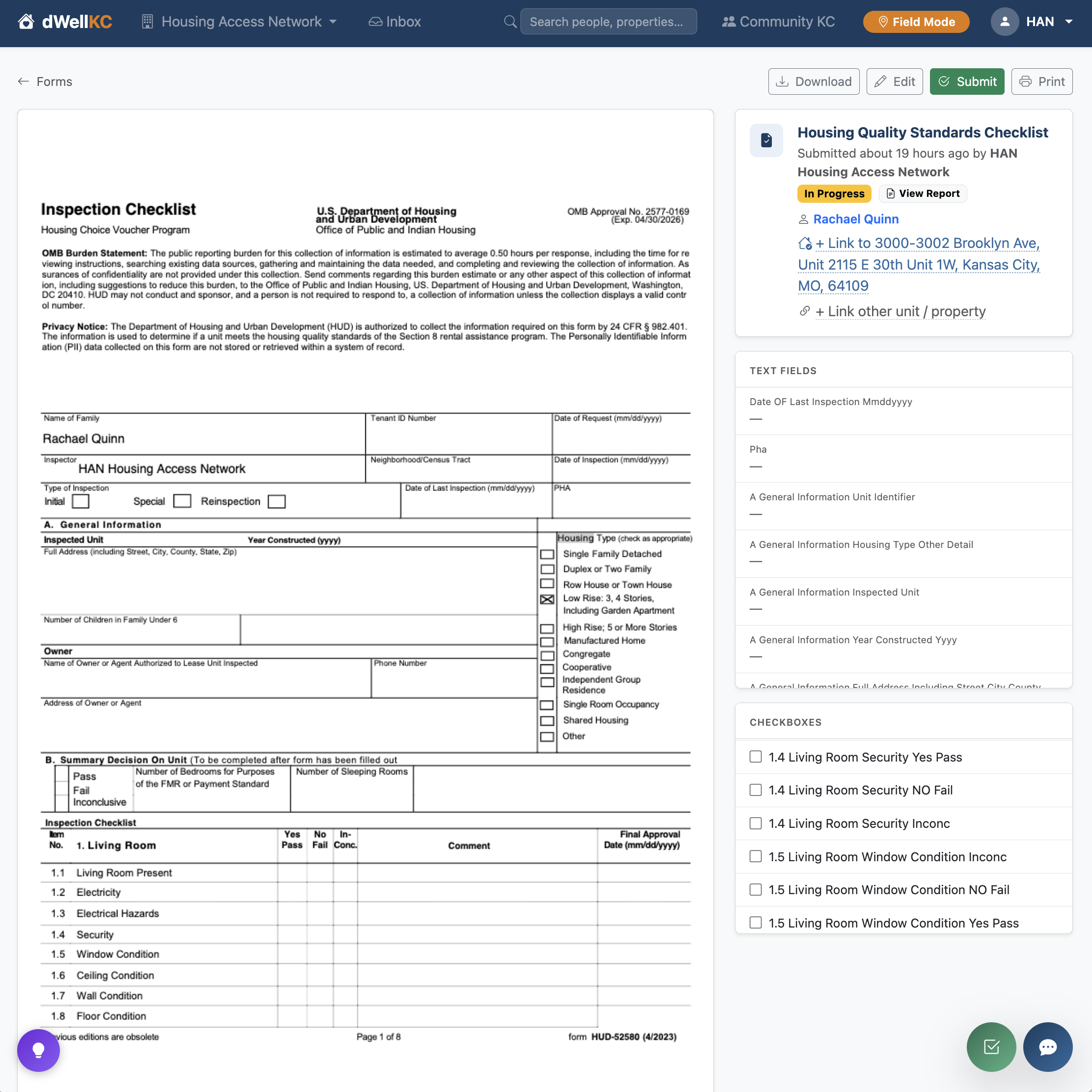Click Link to 3000-3002 Brooklyn Ave address

919,265
